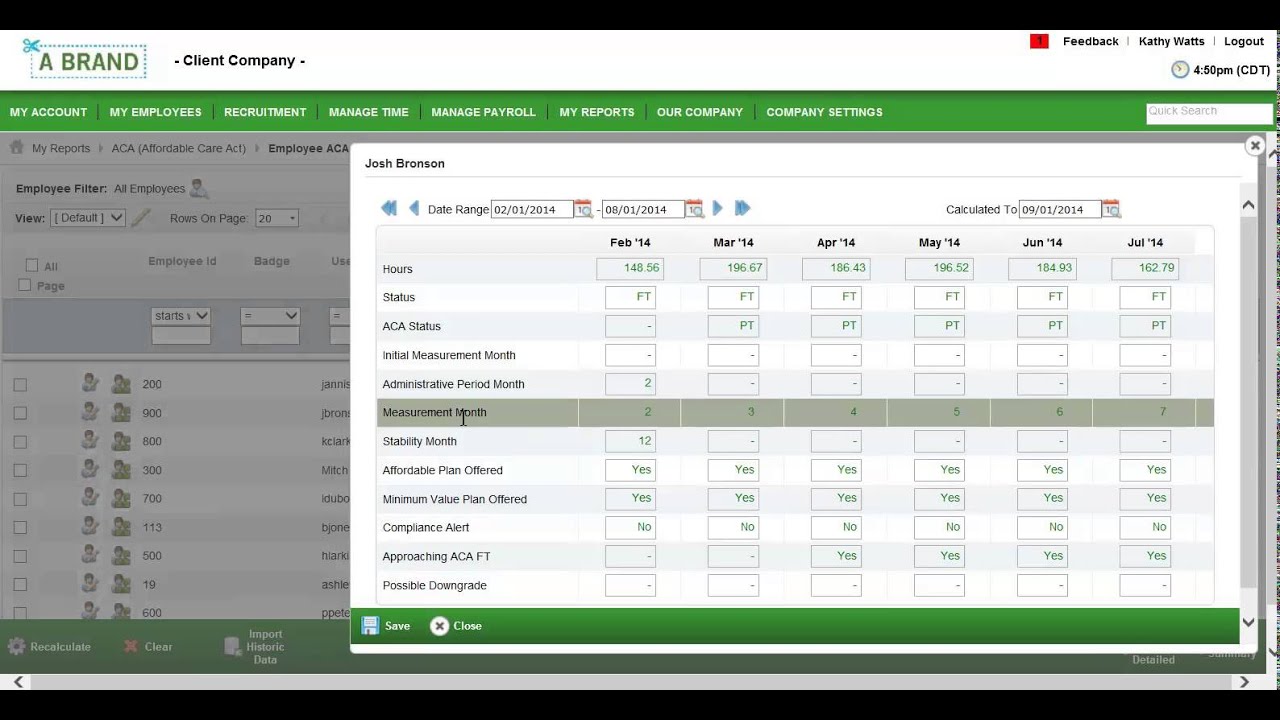
Task: Click the Measurement Month row label
Action: [434, 412]
